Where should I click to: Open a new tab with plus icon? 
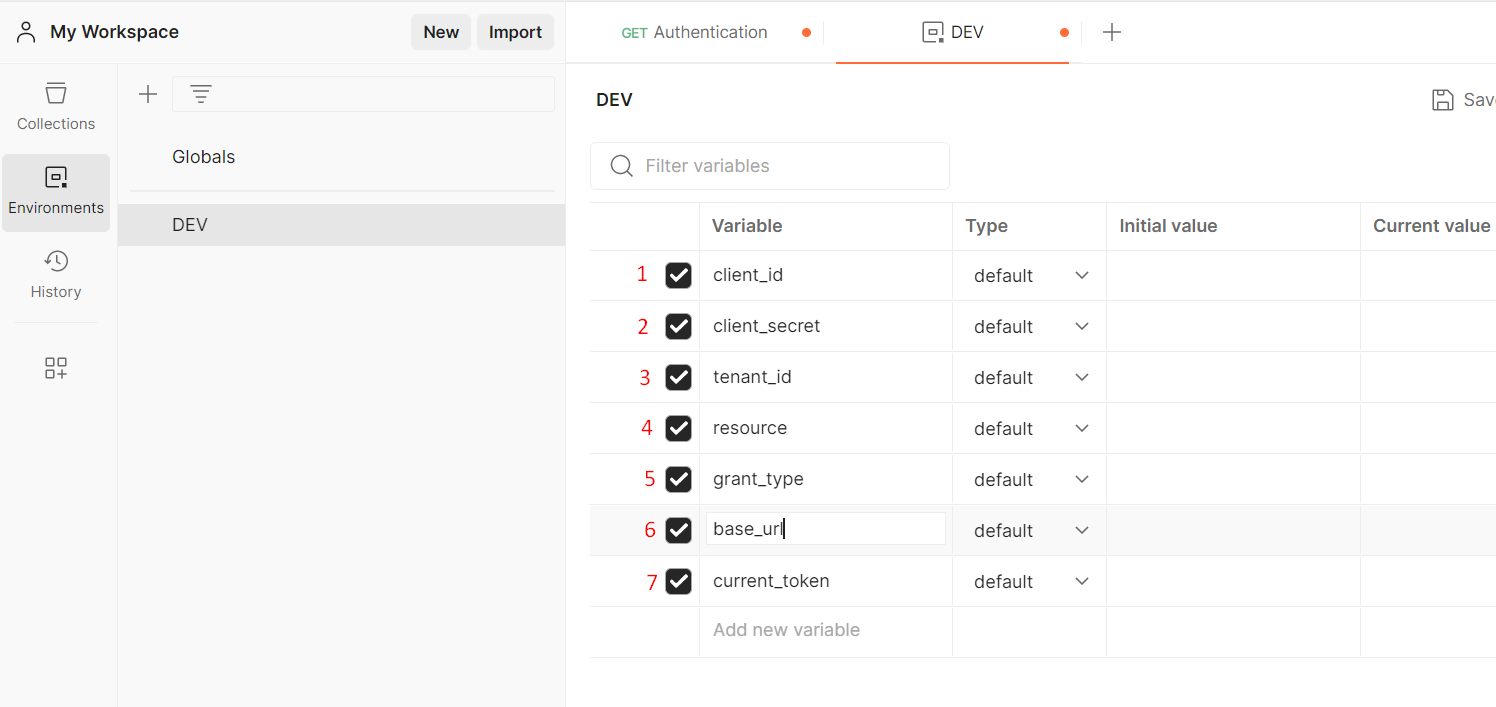coord(1112,32)
